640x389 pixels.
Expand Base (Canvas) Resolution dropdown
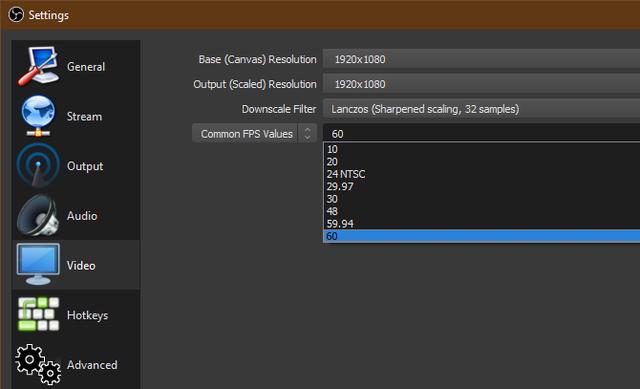(x=481, y=59)
